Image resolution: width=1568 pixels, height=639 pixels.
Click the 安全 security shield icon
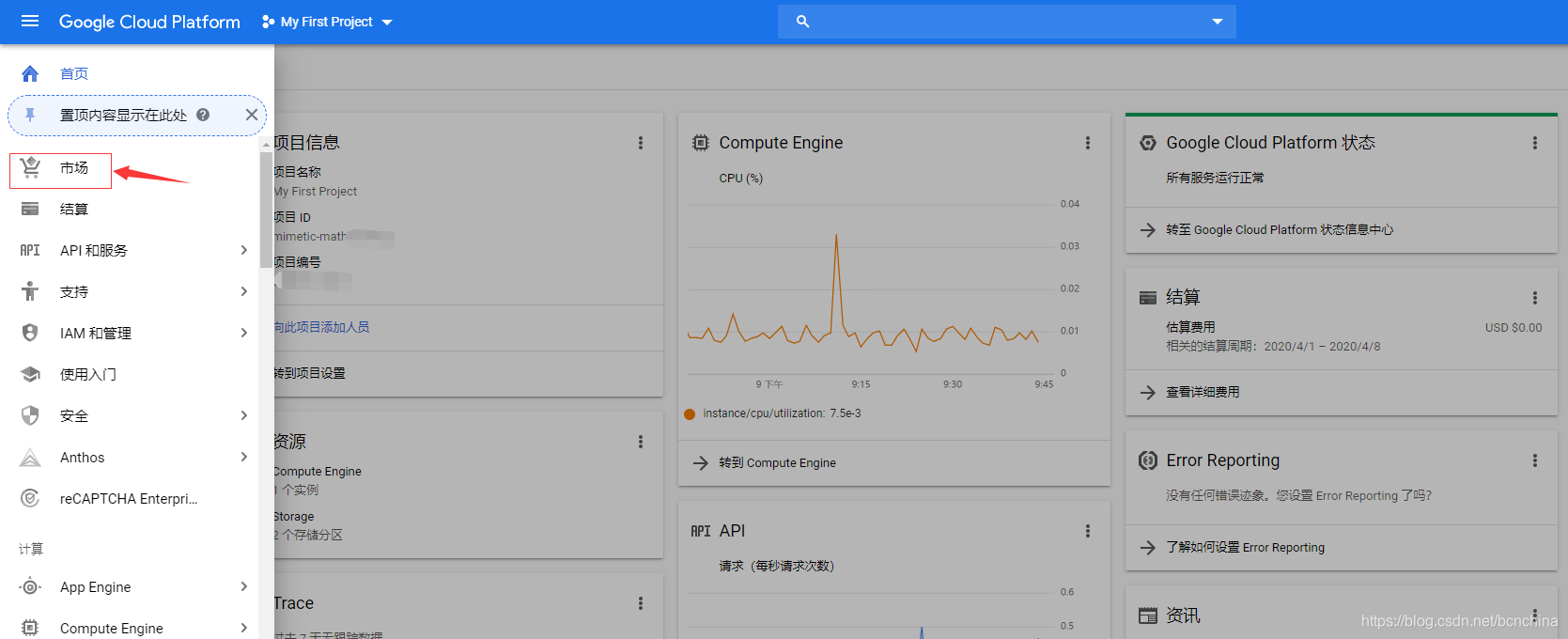(x=30, y=415)
